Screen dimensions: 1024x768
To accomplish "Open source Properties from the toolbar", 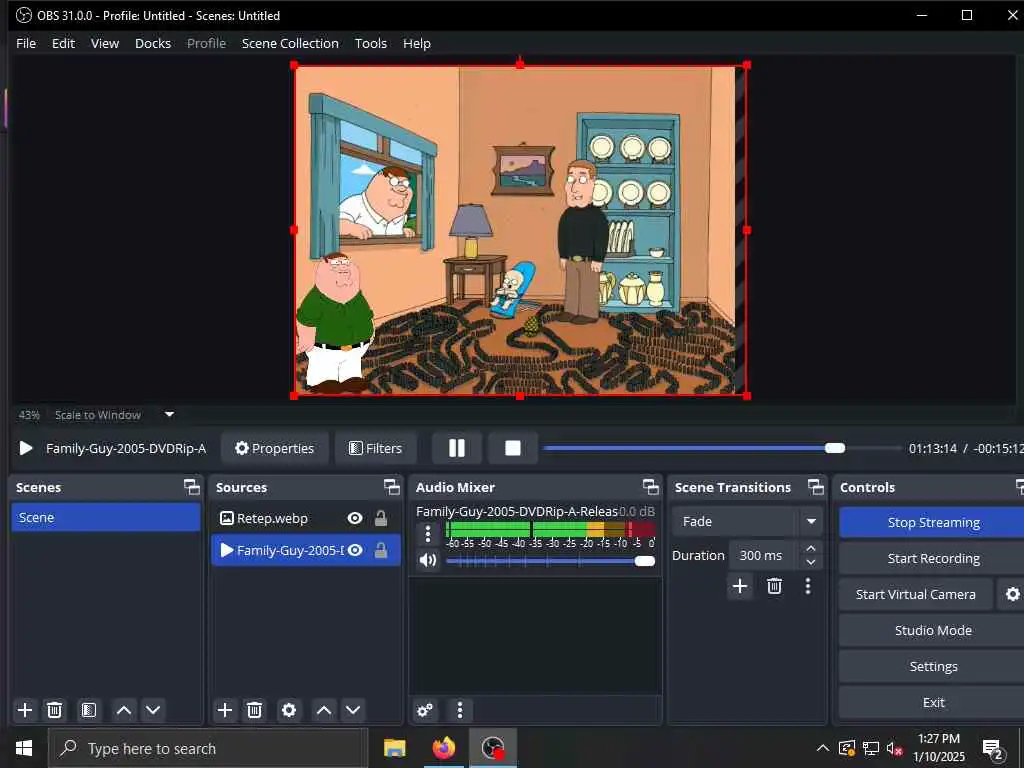I will click(274, 448).
